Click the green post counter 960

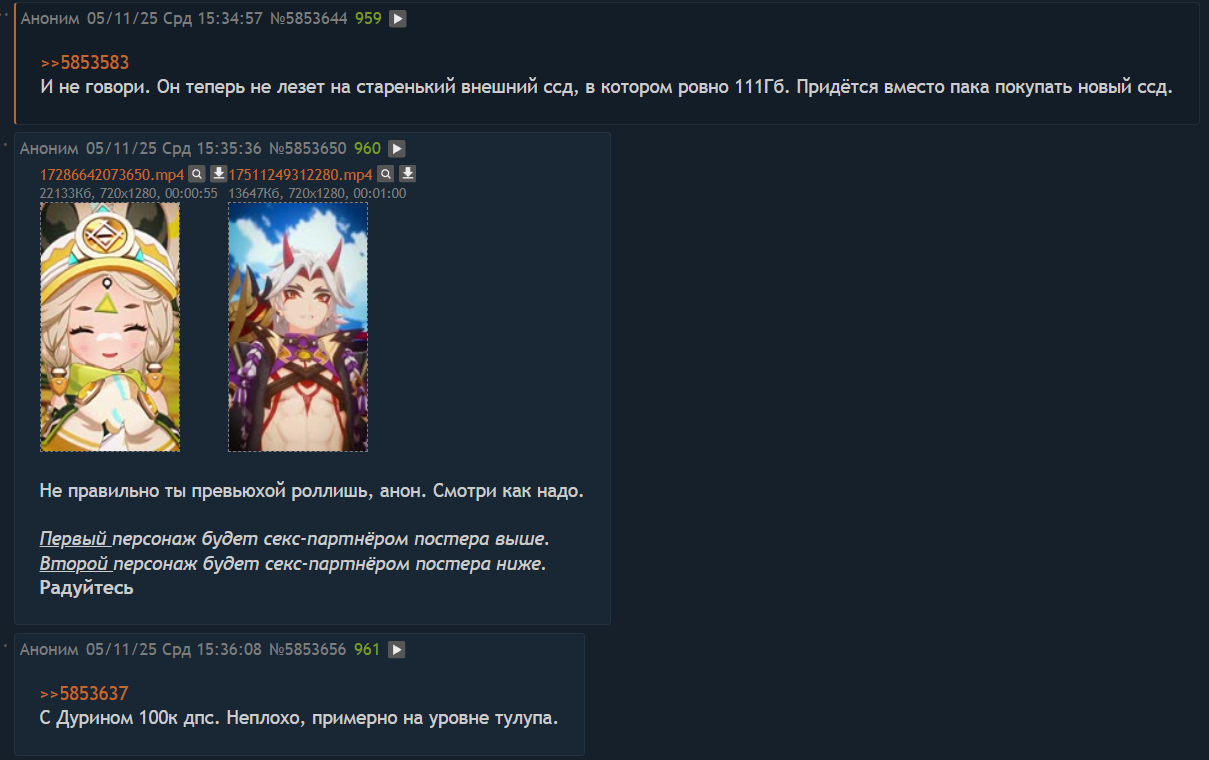coord(367,148)
